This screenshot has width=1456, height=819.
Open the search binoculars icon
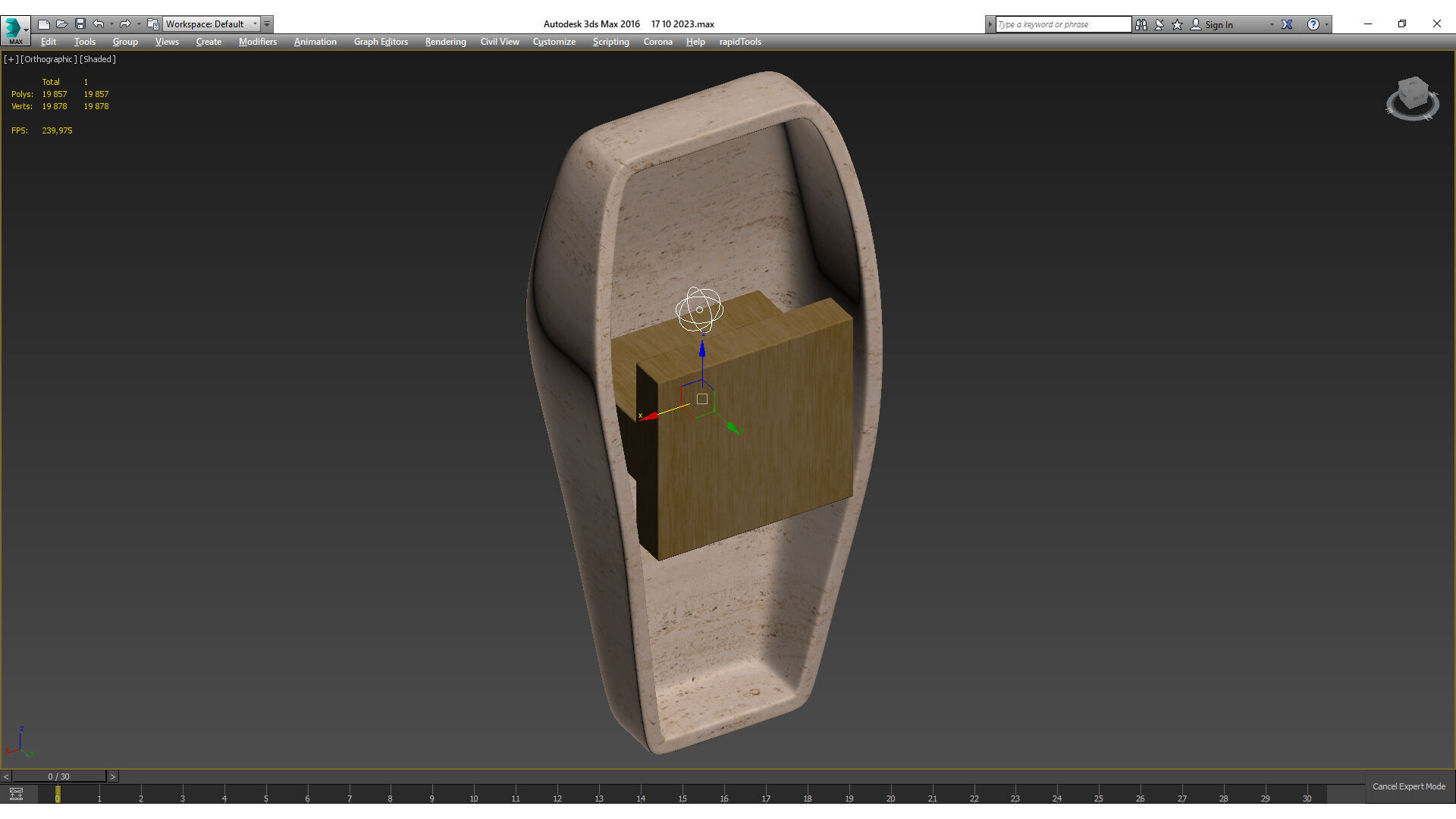tap(1141, 24)
